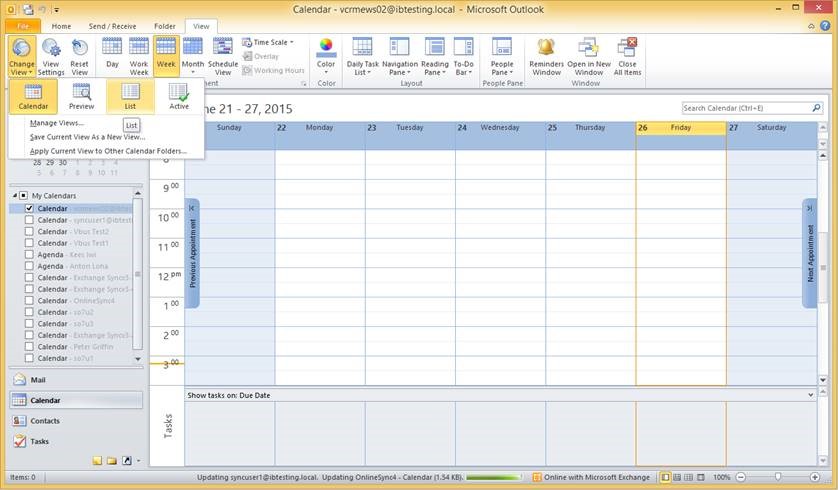Image resolution: width=838 pixels, height=490 pixels.
Task: Click the Next Appointment side tab
Action: coord(810,253)
